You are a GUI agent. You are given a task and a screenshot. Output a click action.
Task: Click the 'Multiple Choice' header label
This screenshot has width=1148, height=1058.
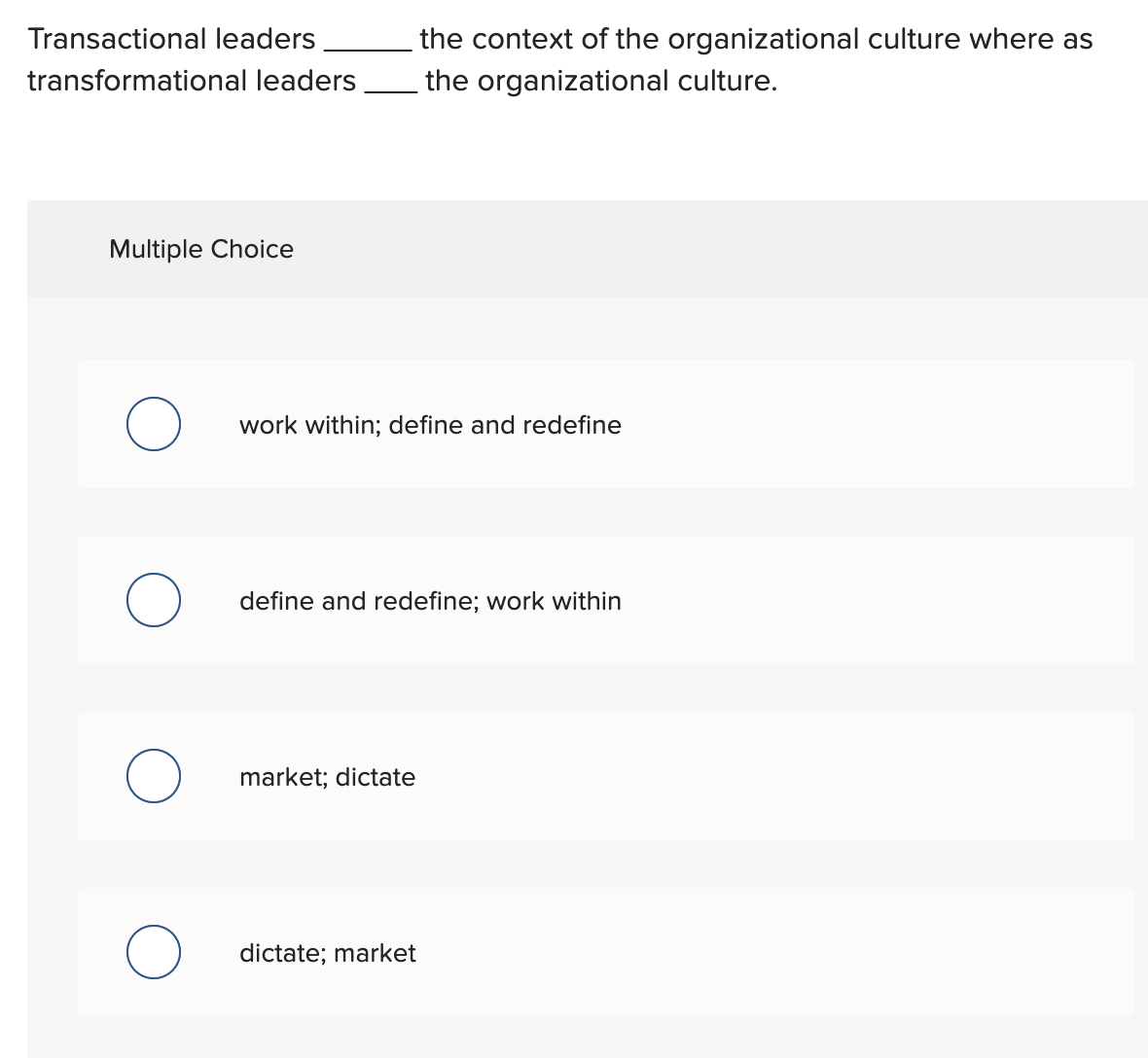tap(200, 249)
